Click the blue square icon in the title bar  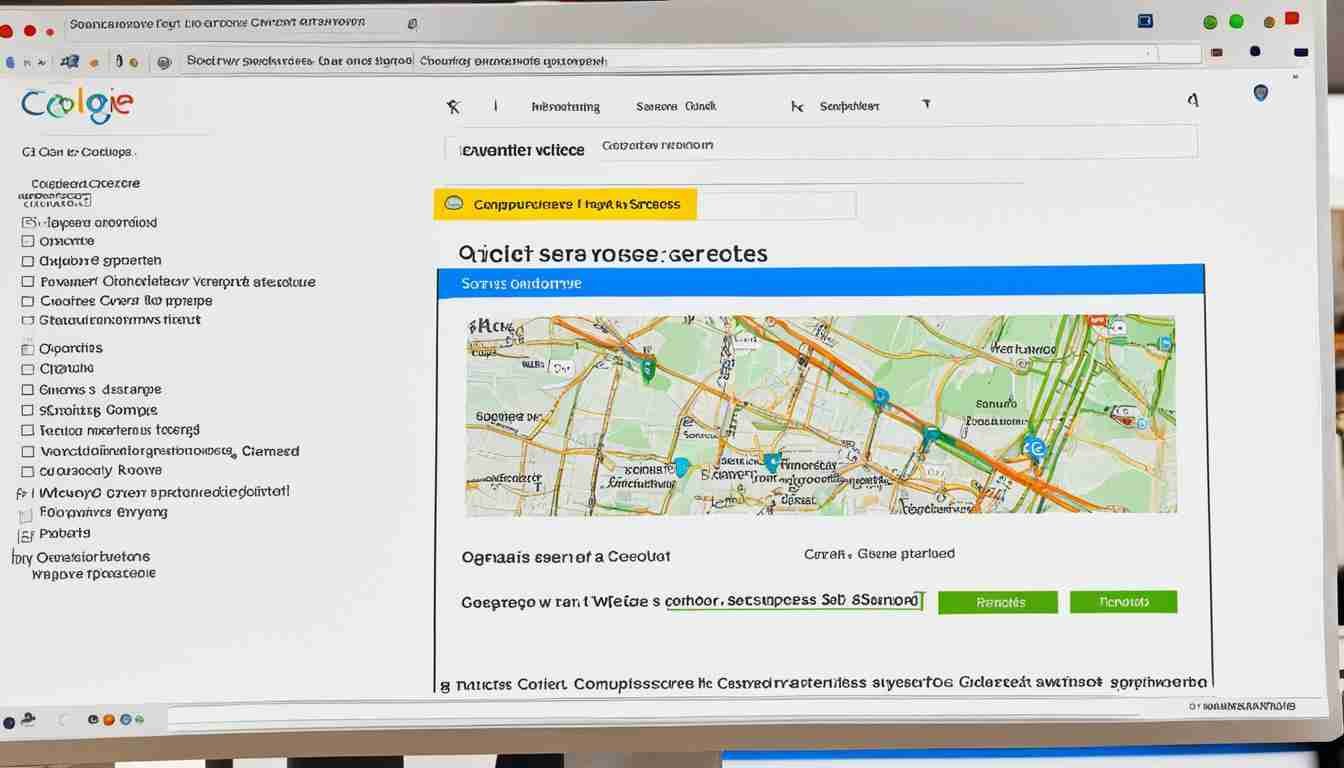point(1146,20)
